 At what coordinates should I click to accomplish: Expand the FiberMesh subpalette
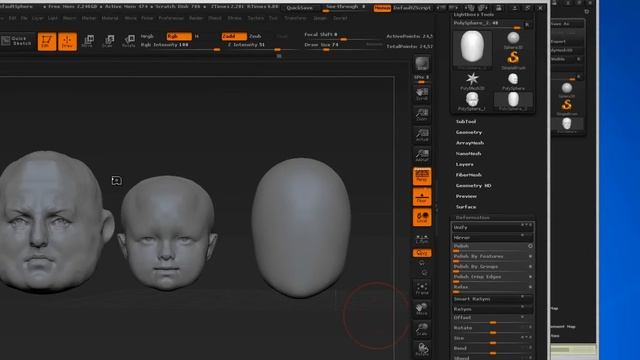pyautogui.click(x=469, y=175)
